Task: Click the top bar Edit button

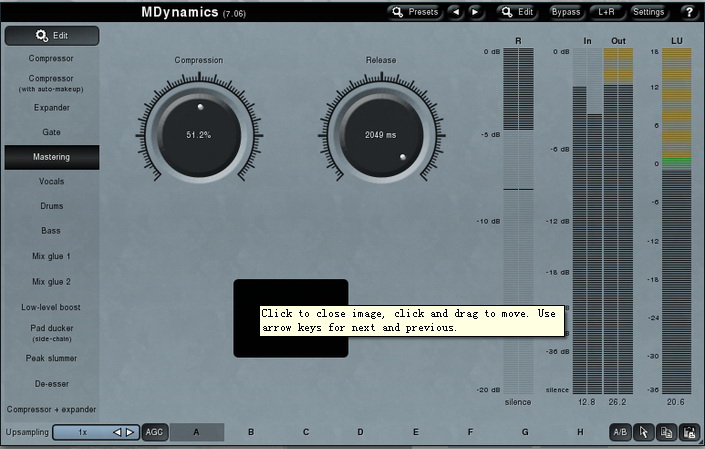Action: tap(517, 12)
